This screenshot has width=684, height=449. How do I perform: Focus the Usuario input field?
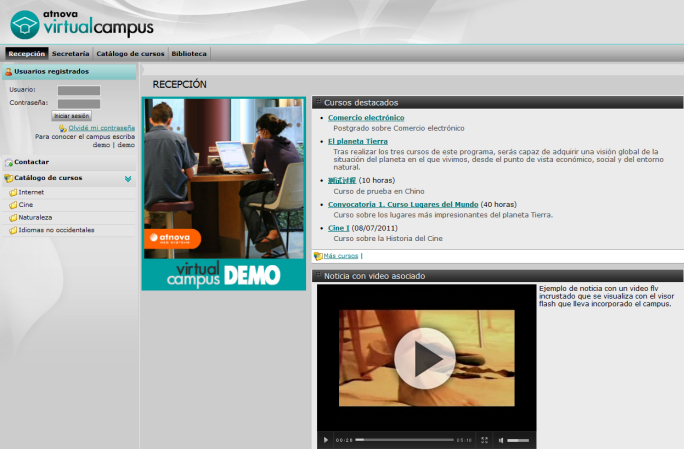tap(79, 90)
